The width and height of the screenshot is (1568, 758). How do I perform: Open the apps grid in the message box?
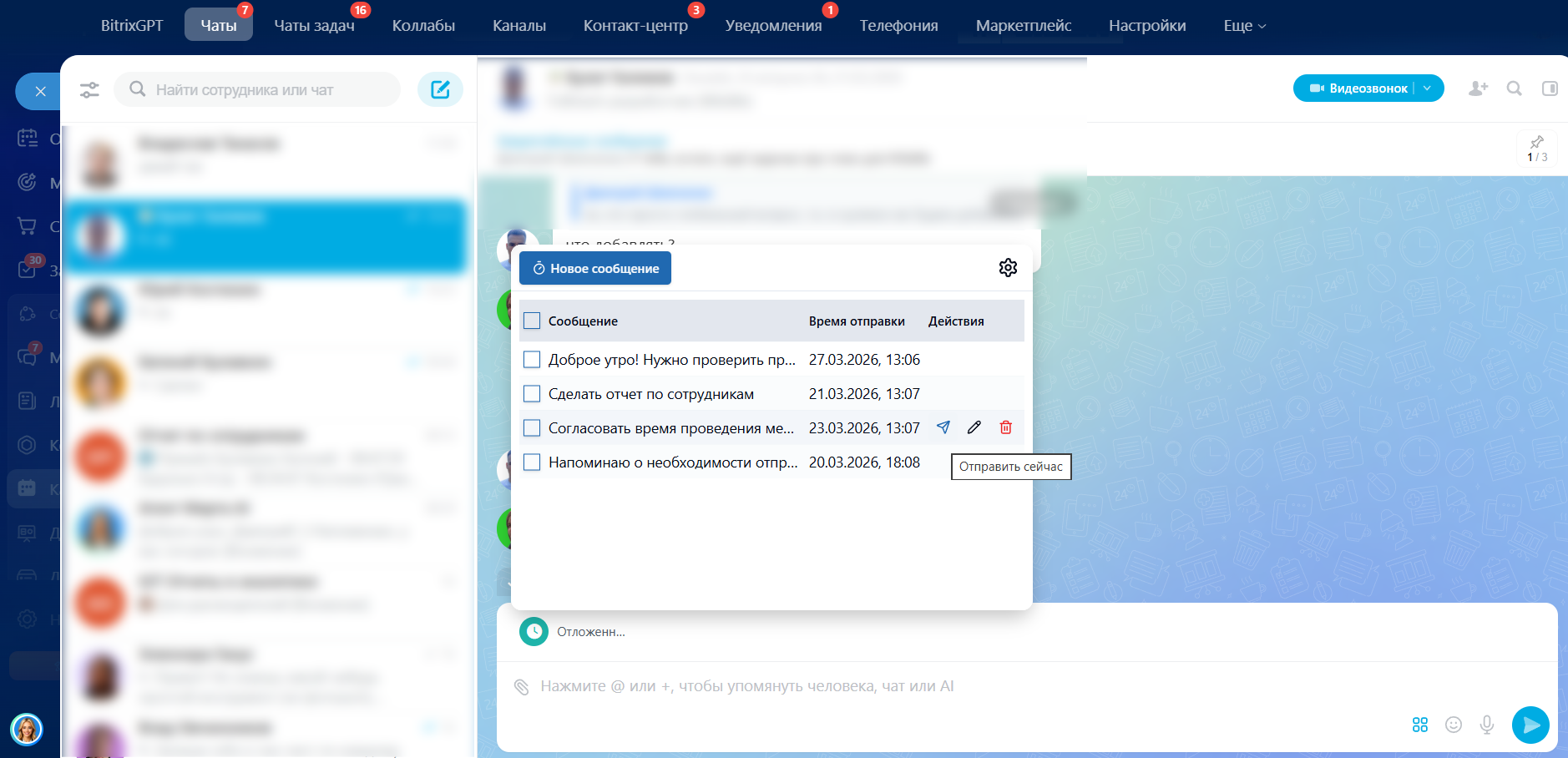[1420, 725]
